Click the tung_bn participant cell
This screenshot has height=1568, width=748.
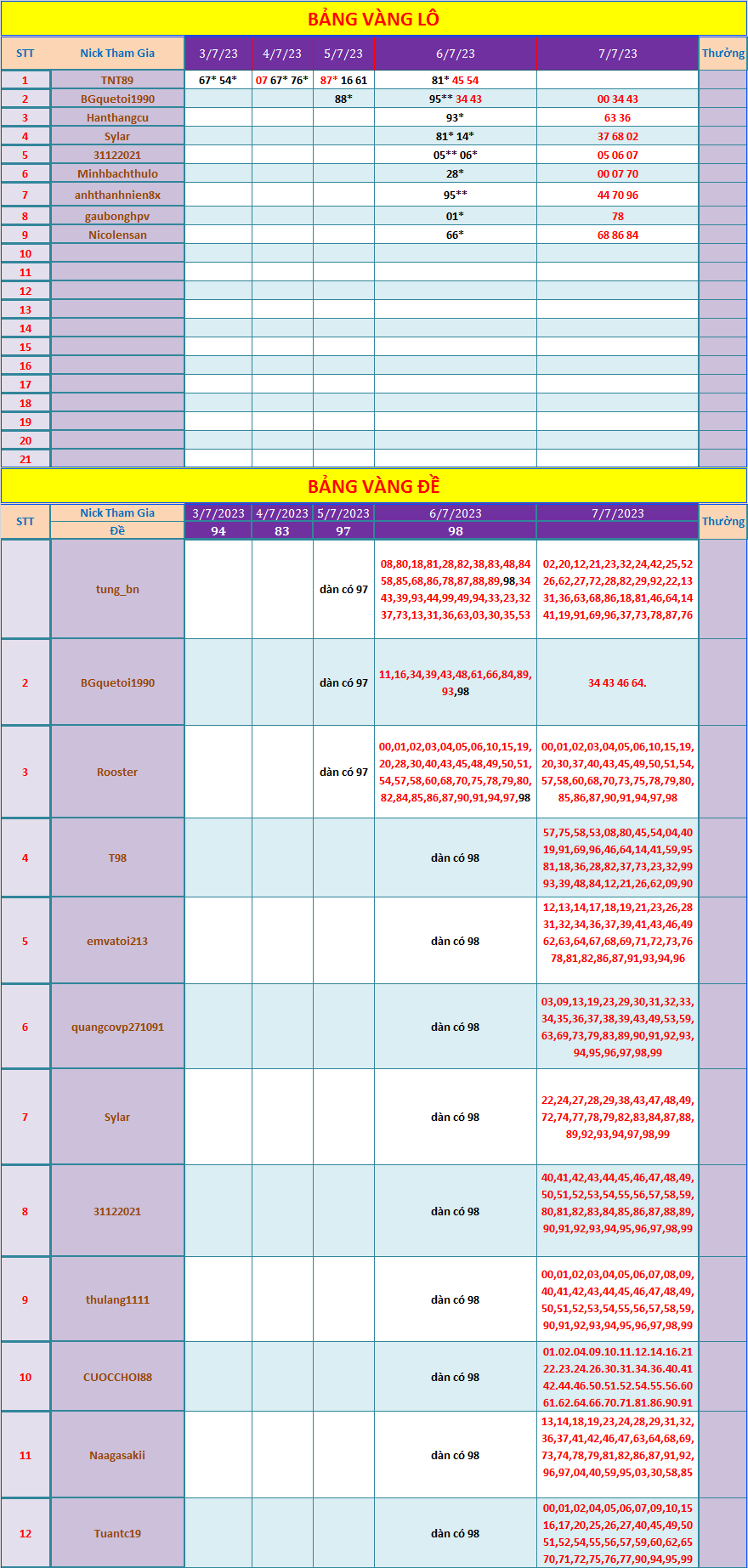coord(117,589)
